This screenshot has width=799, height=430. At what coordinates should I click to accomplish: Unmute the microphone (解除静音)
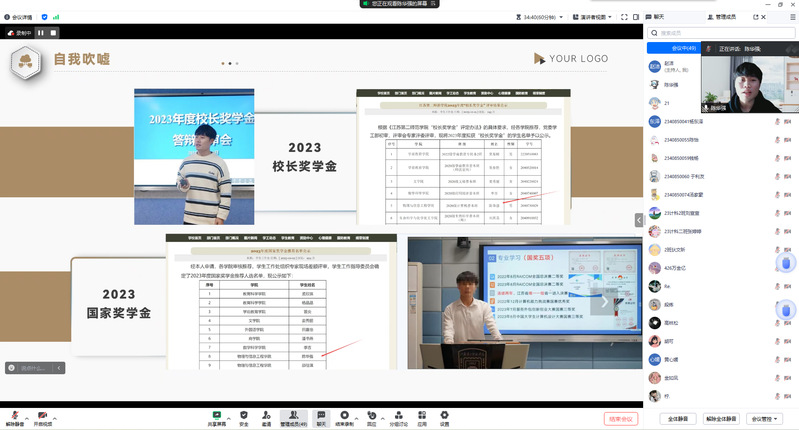[14, 416]
